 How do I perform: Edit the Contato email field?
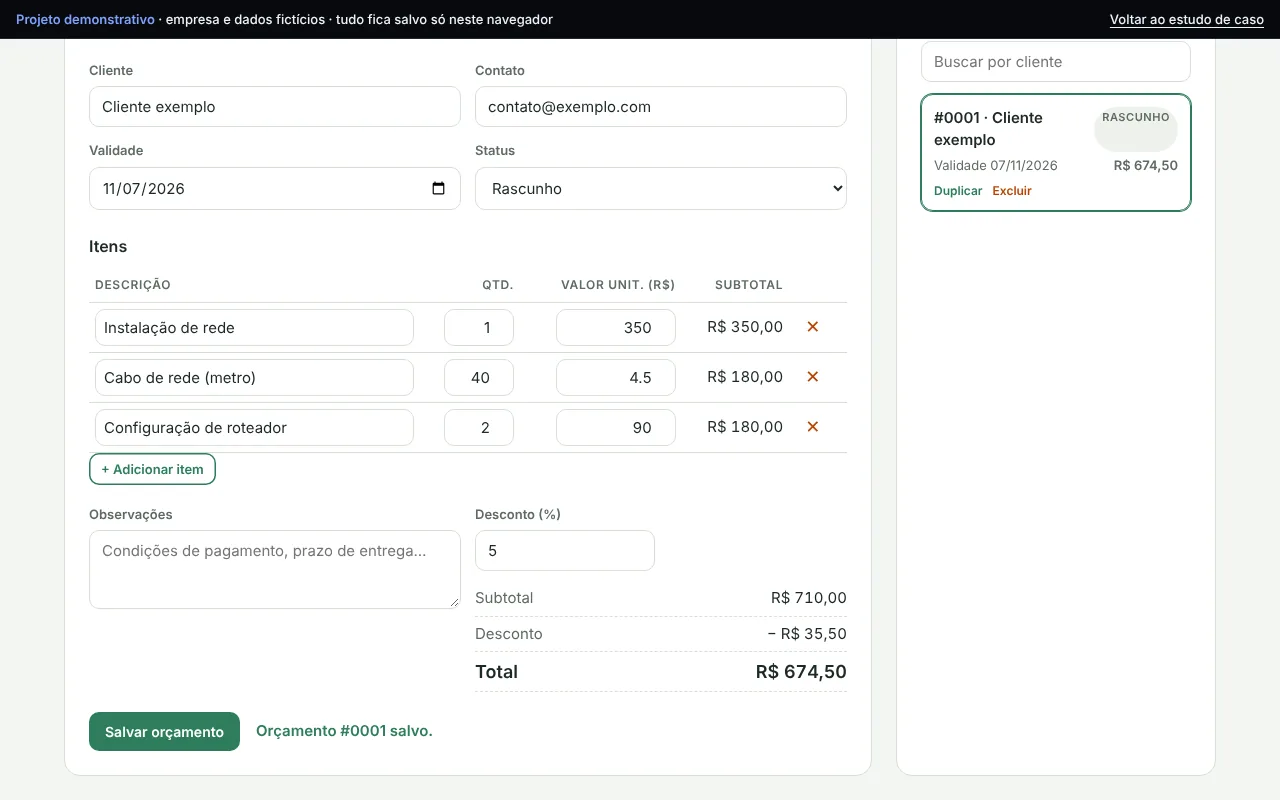coord(661,107)
